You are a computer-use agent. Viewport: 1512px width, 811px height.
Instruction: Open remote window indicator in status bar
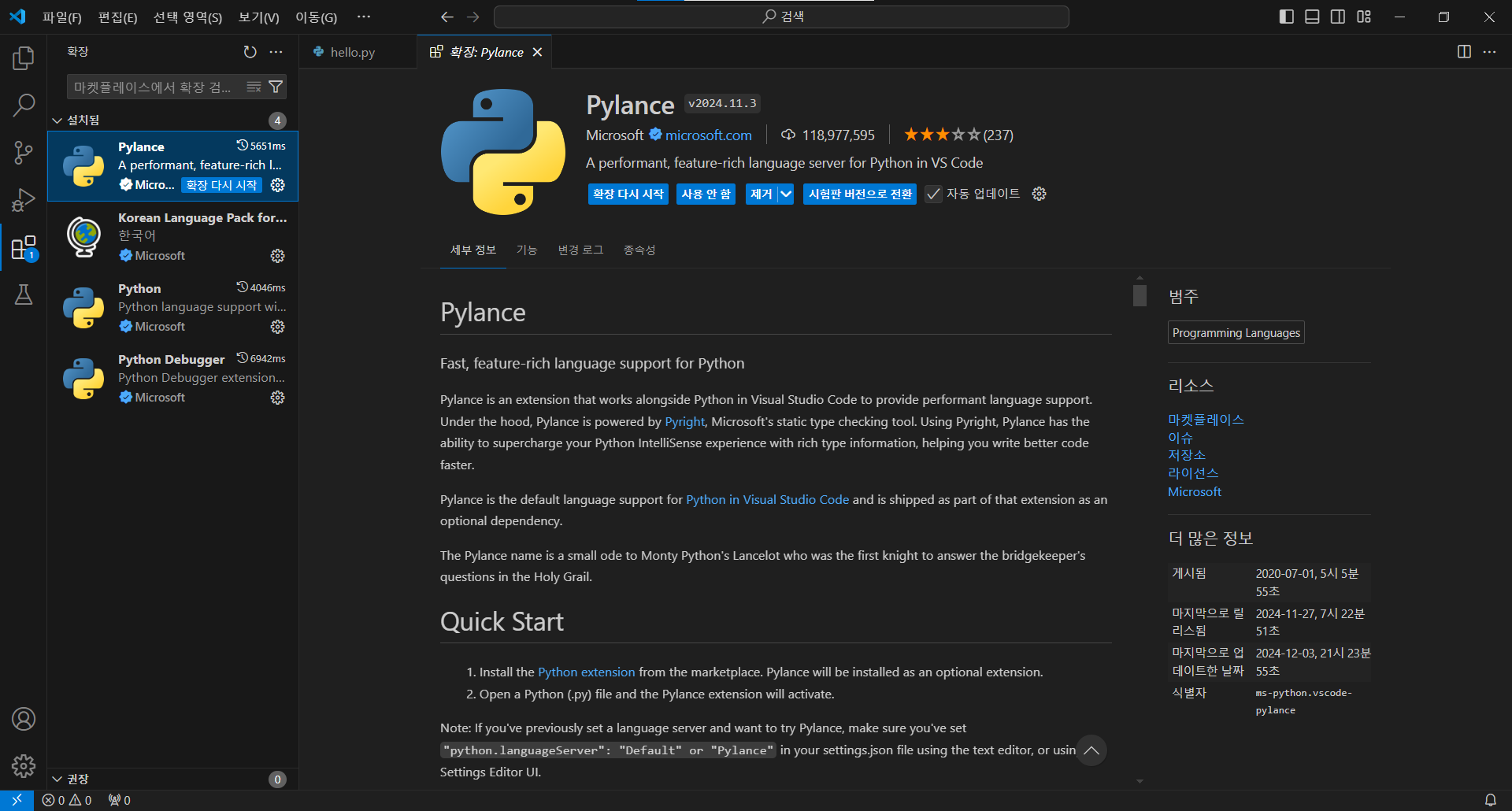pos(17,800)
